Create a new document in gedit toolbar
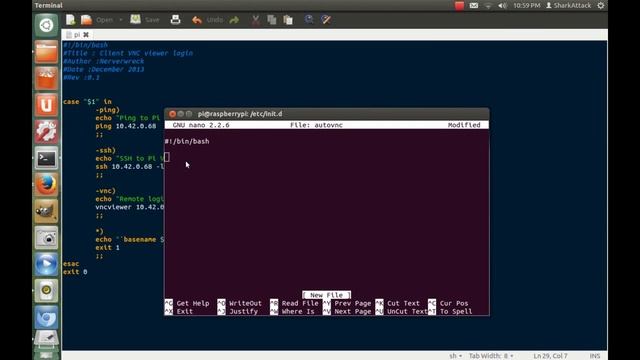This screenshot has height=360, width=640. [x=71, y=20]
